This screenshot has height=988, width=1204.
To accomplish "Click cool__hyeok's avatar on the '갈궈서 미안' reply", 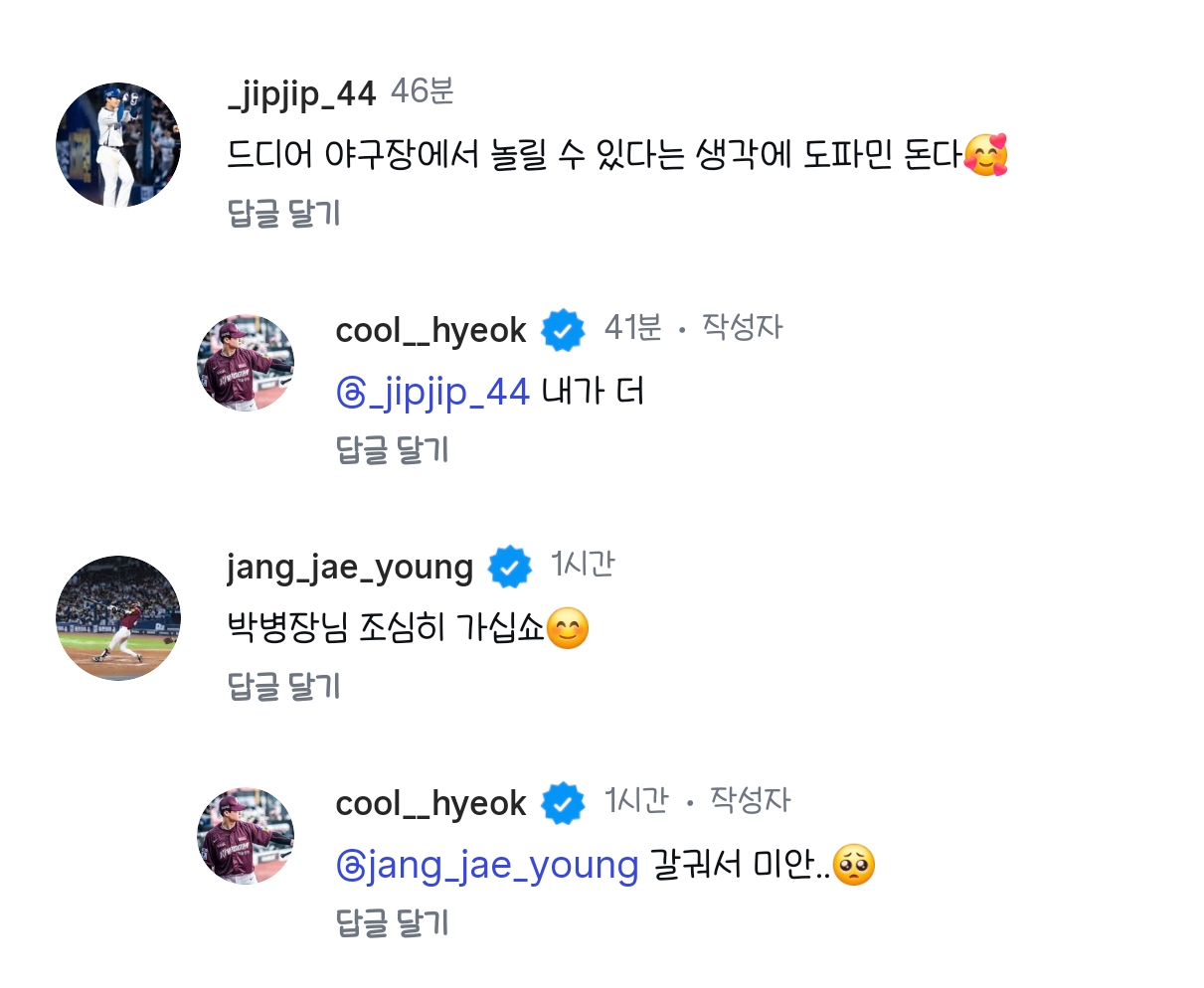I will pos(246,837).
